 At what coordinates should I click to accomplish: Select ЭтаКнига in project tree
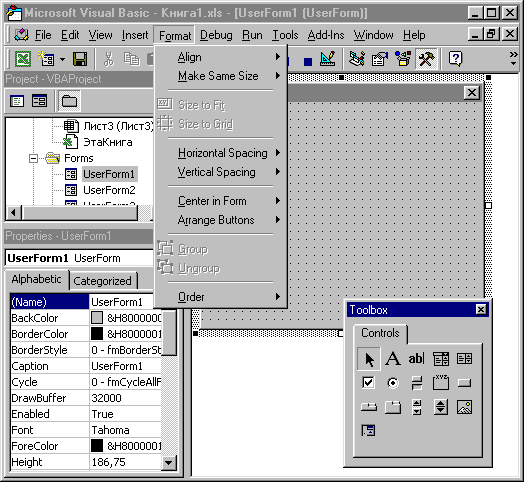pyautogui.click(x=108, y=142)
